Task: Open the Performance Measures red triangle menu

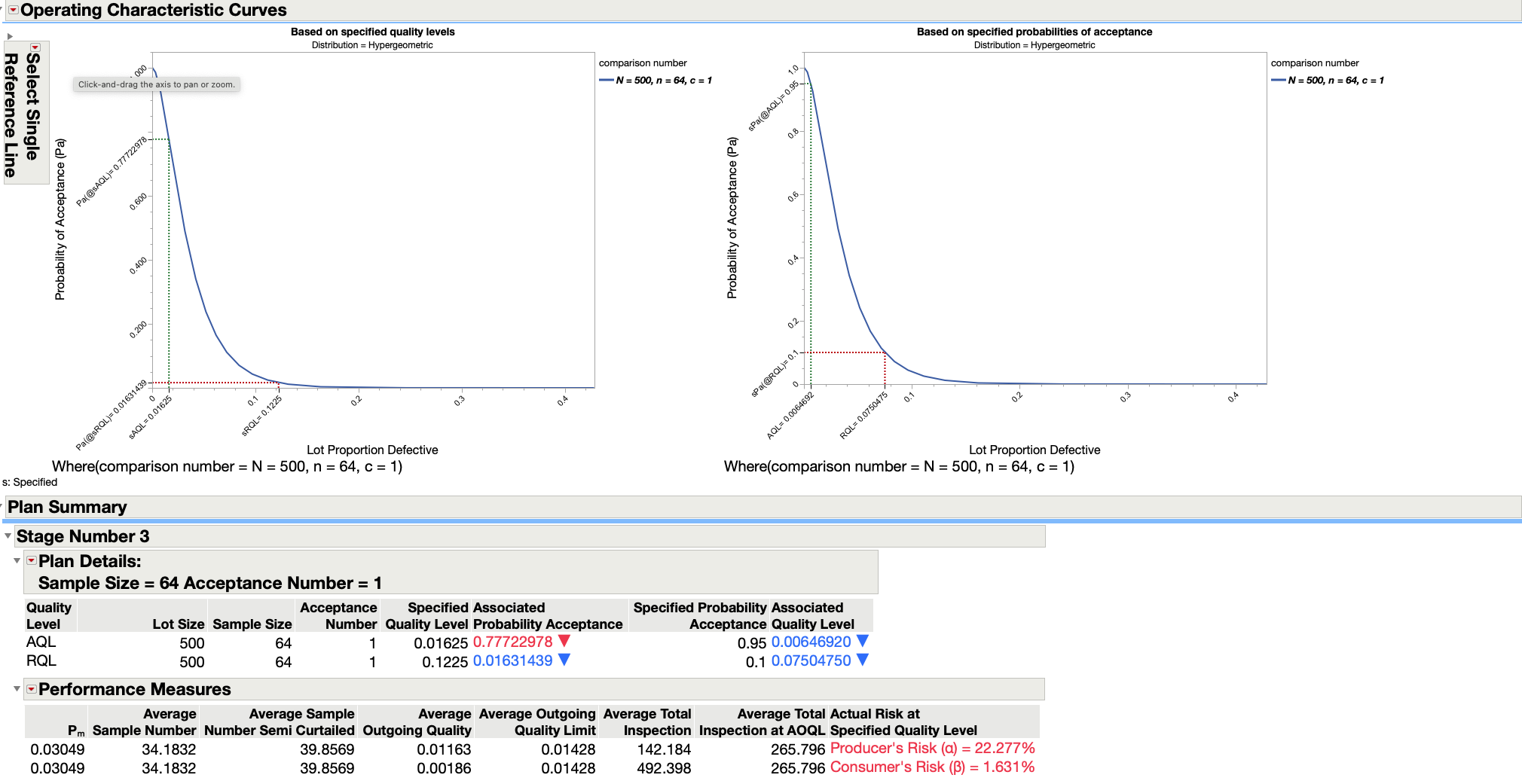Action: point(30,689)
